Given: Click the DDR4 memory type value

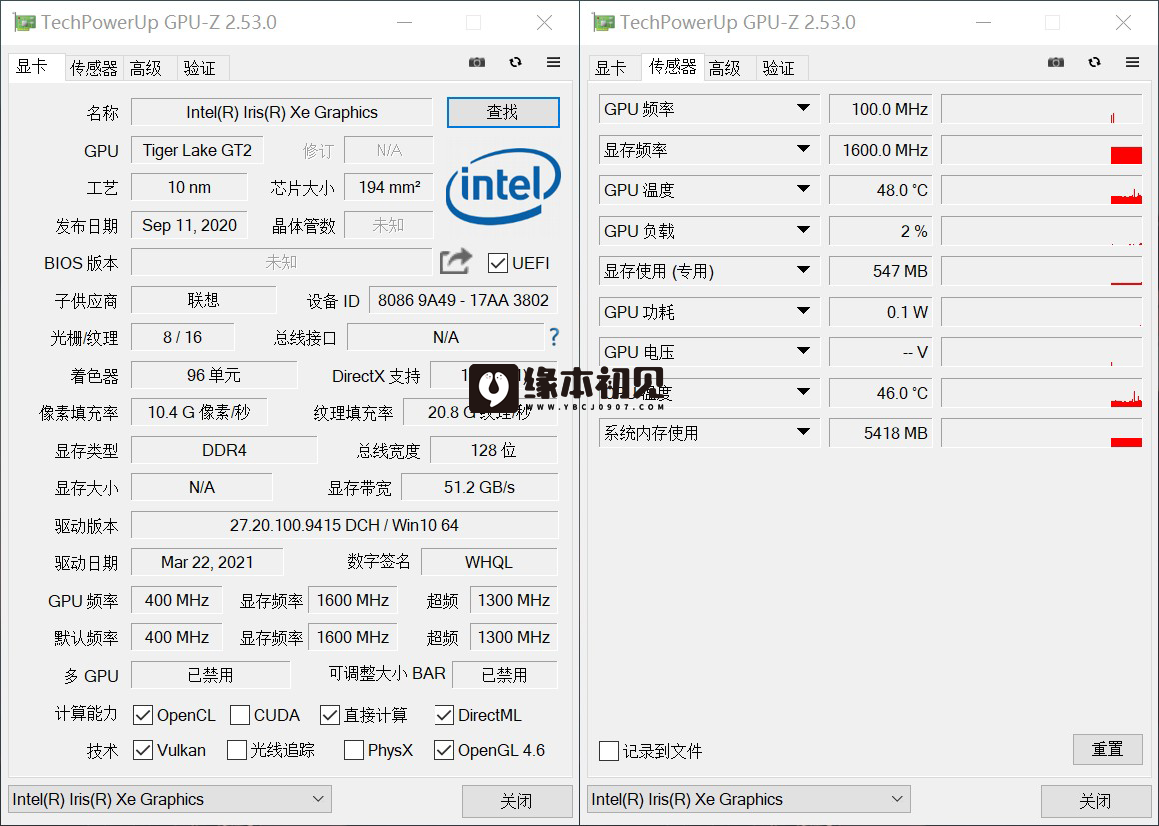Looking at the screenshot, I should [x=224, y=450].
